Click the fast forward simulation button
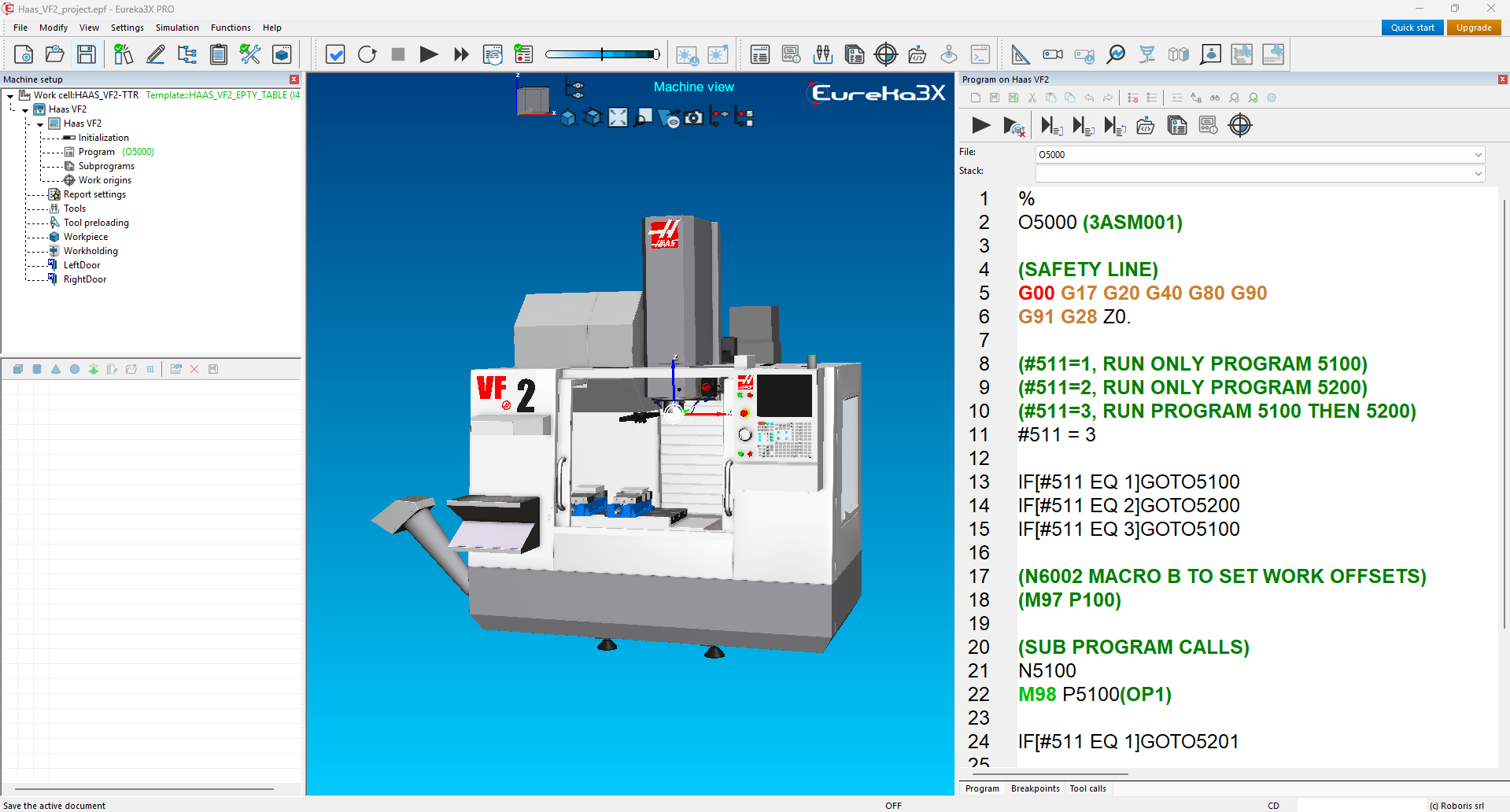Viewport: 1510px width, 812px height. coord(461,54)
